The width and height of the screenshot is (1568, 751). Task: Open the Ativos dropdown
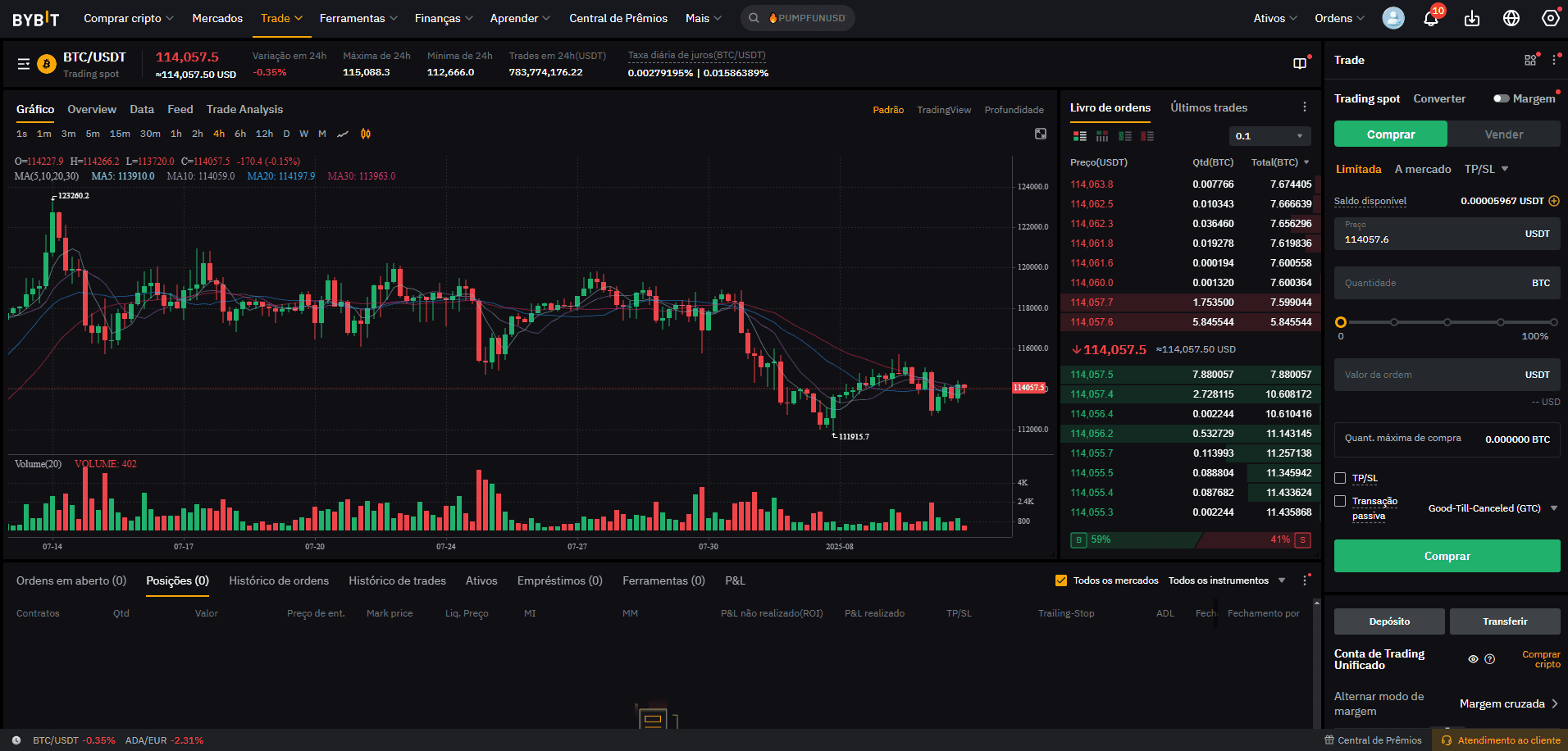(x=1275, y=18)
